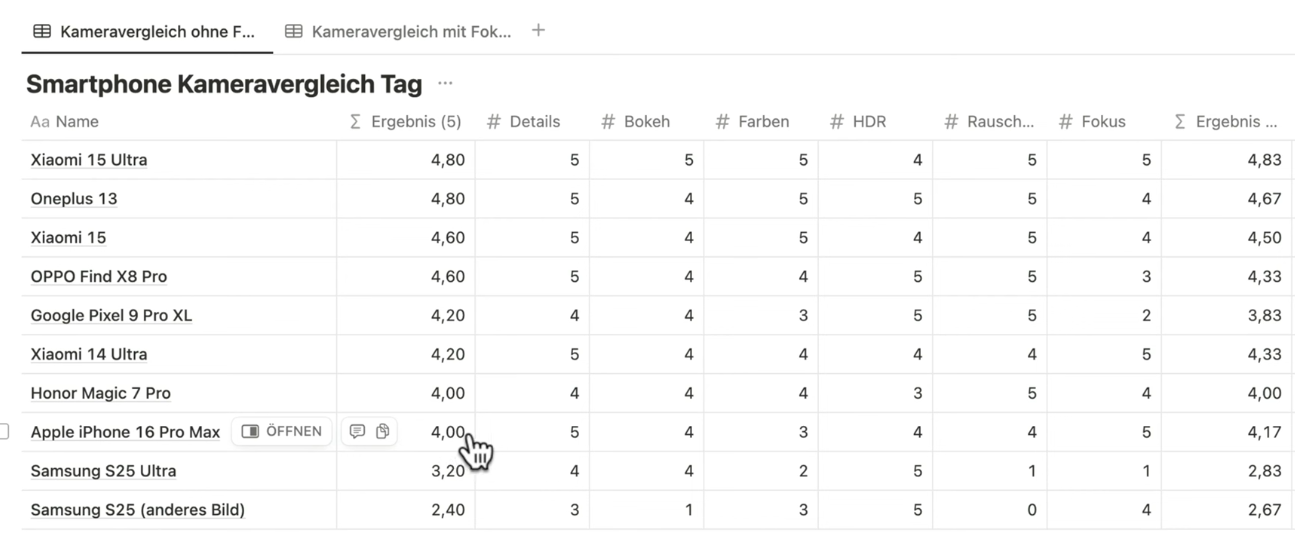Viewport: 1295px width, 533px height.
Task: Click the Aa icon of the Name column
Action: (40, 122)
